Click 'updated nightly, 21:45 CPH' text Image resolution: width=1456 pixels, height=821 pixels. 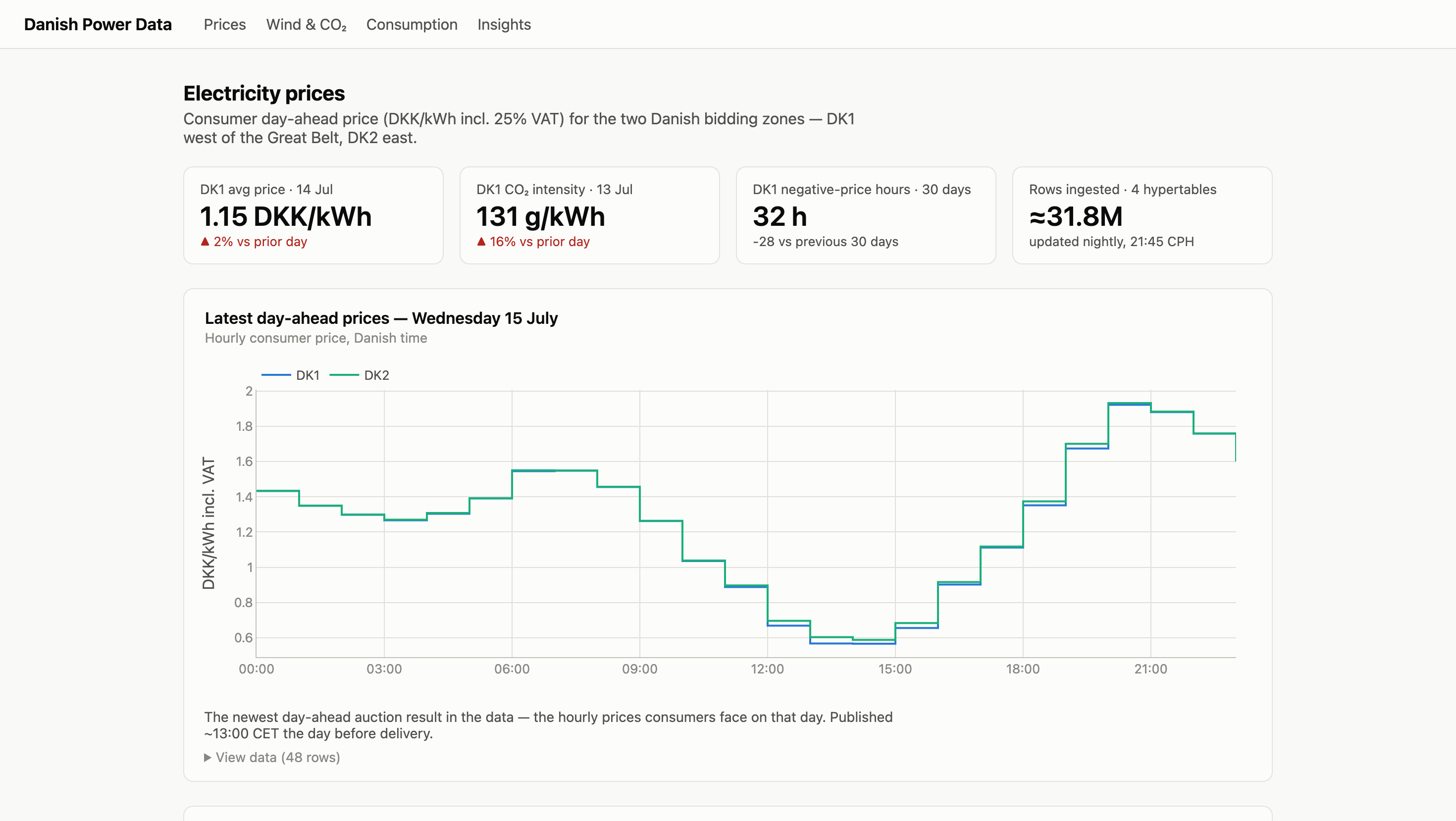pos(1111,241)
